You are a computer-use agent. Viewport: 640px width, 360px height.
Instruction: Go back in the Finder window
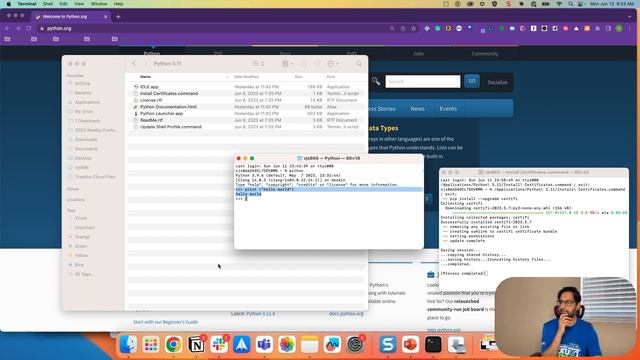click(134, 64)
